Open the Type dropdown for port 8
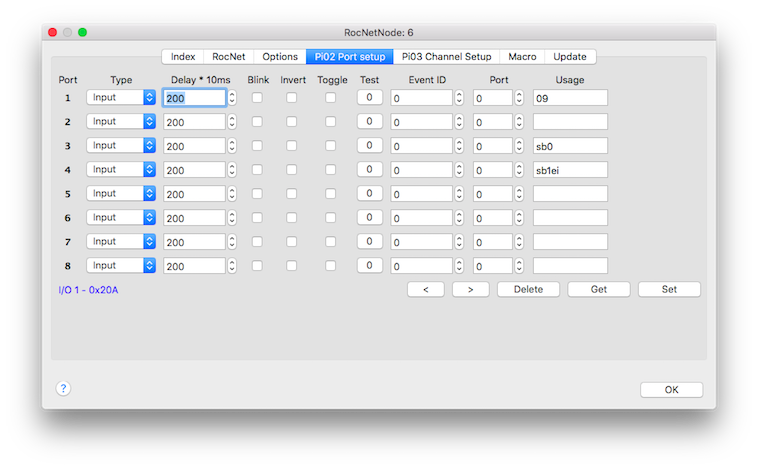The height and width of the screenshot is (469, 758). (x=121, y=266)
